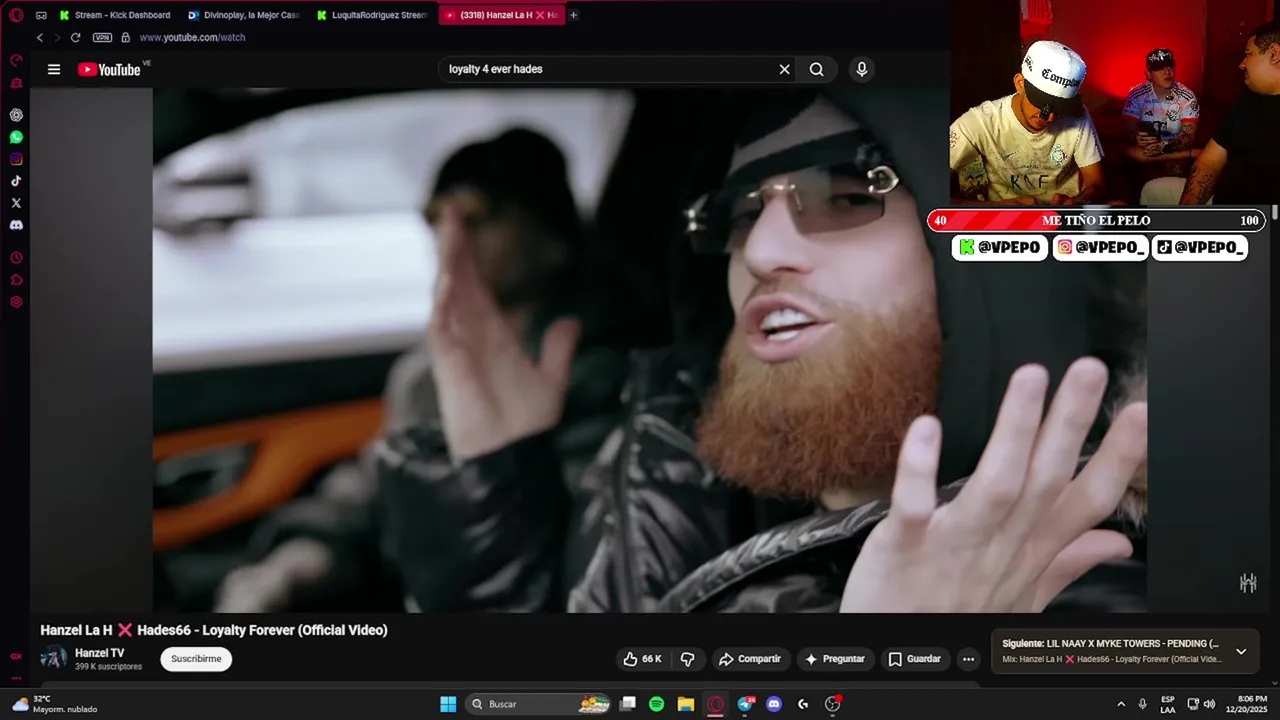Open the tab islands workspace icon
The height and width of the screenshot is (720, 1280).
coord(41,15)
